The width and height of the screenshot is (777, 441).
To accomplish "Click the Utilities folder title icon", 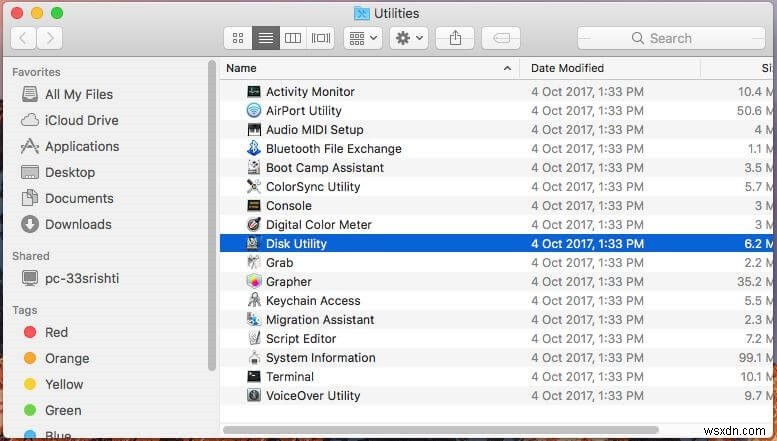I will [362, 13].
